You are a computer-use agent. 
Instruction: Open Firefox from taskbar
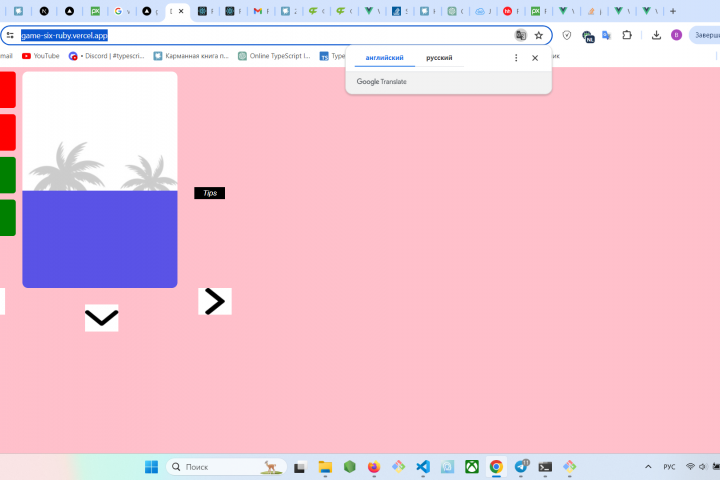374,467
